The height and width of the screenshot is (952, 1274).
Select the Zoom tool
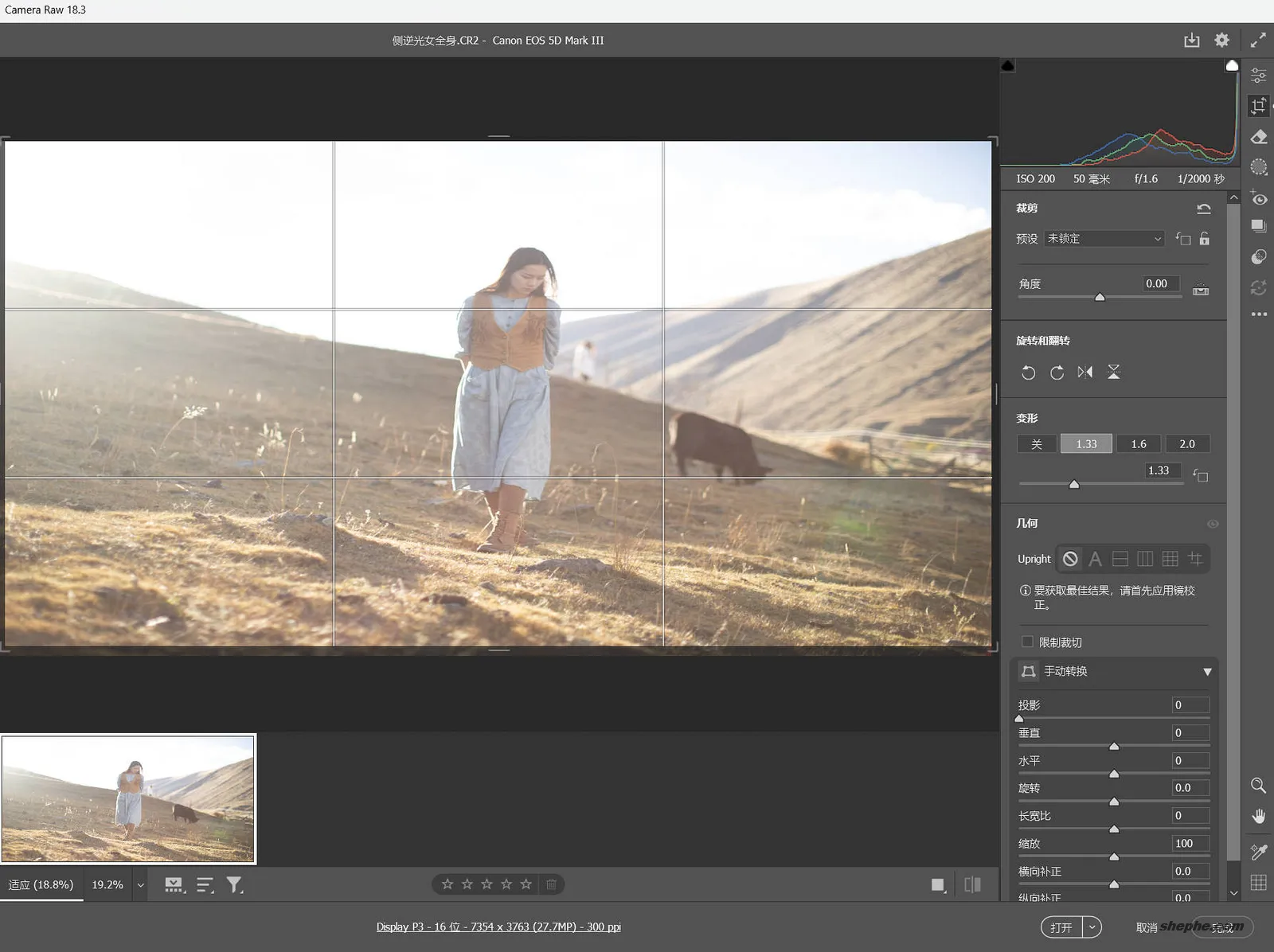(x=1259, y=786)
